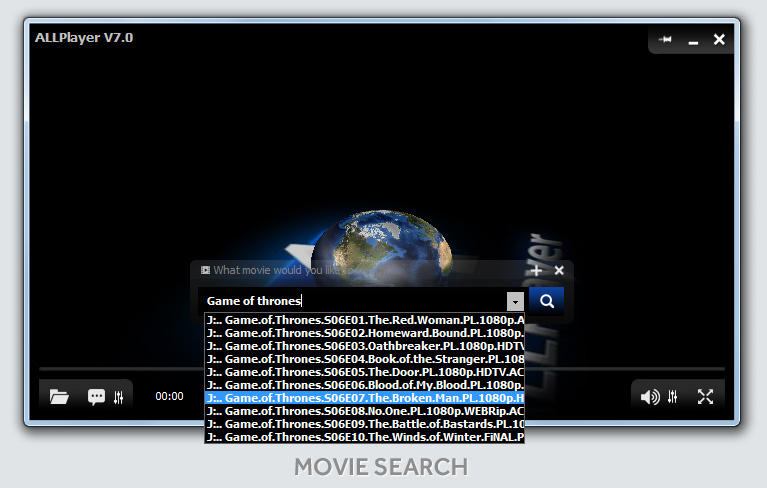
Task: Select S06E10 The Winds of Winter entry
Action: coord(364,437)
